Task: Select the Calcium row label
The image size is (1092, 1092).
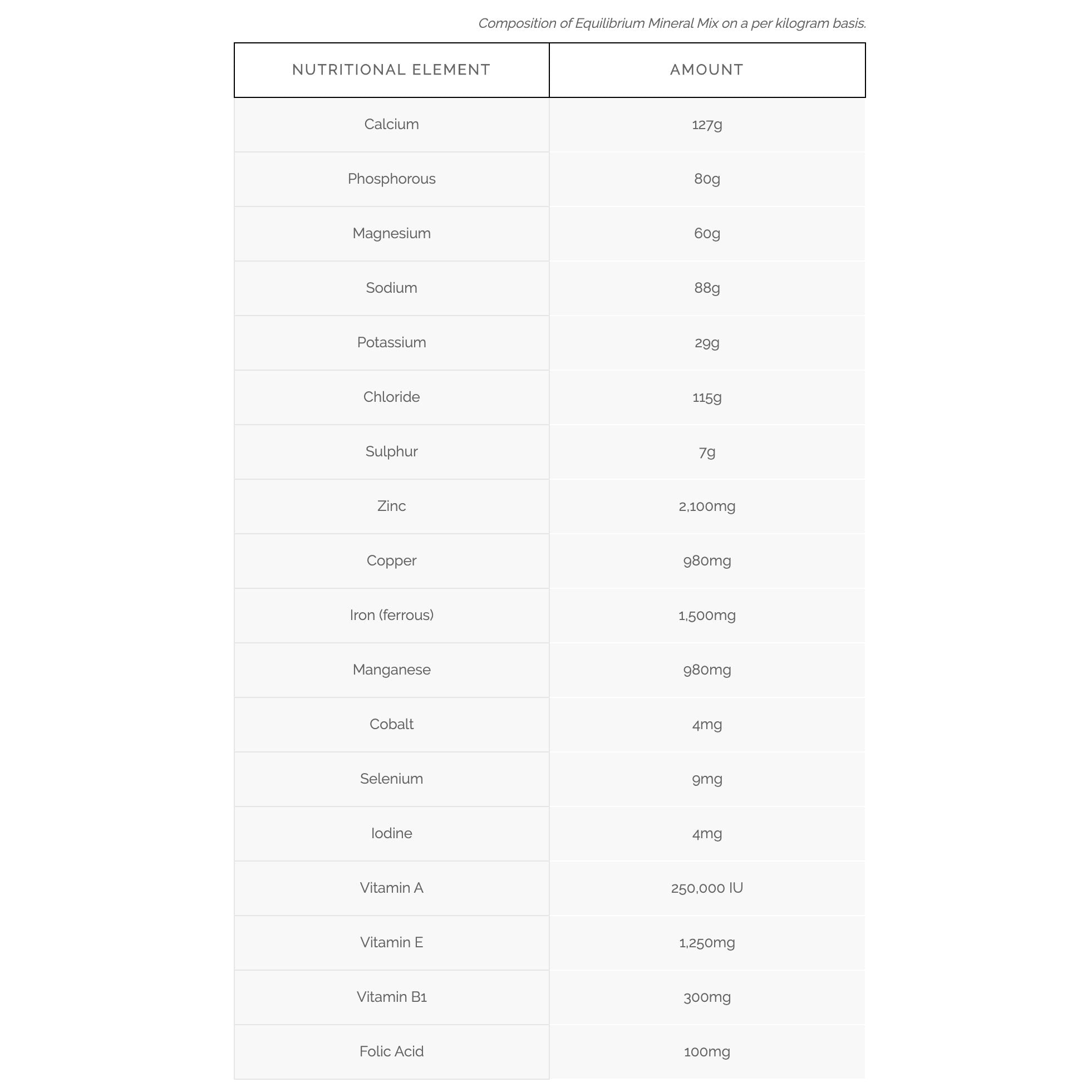Action: pos(391,124)
